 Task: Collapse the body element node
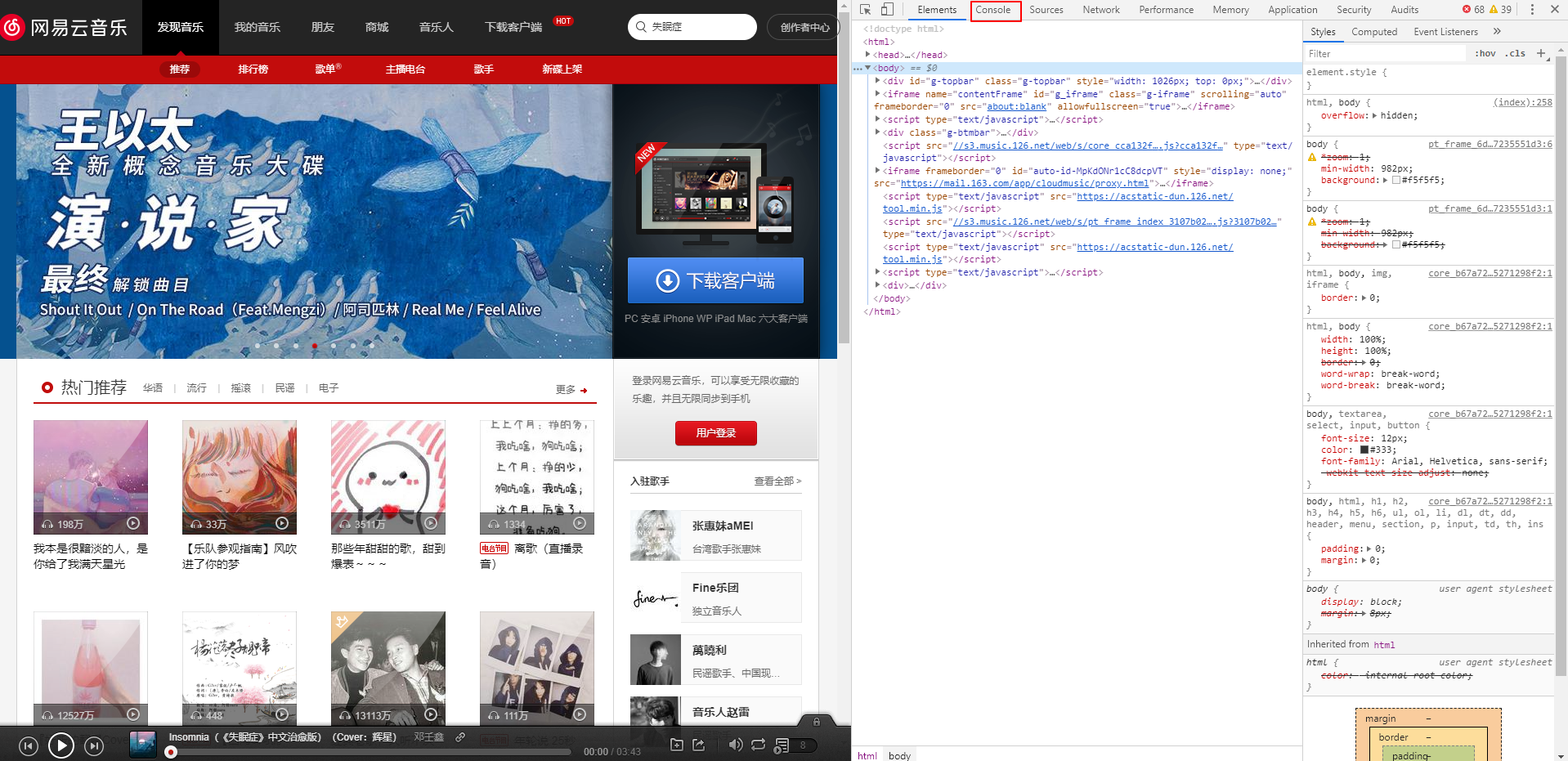(868, 68)
